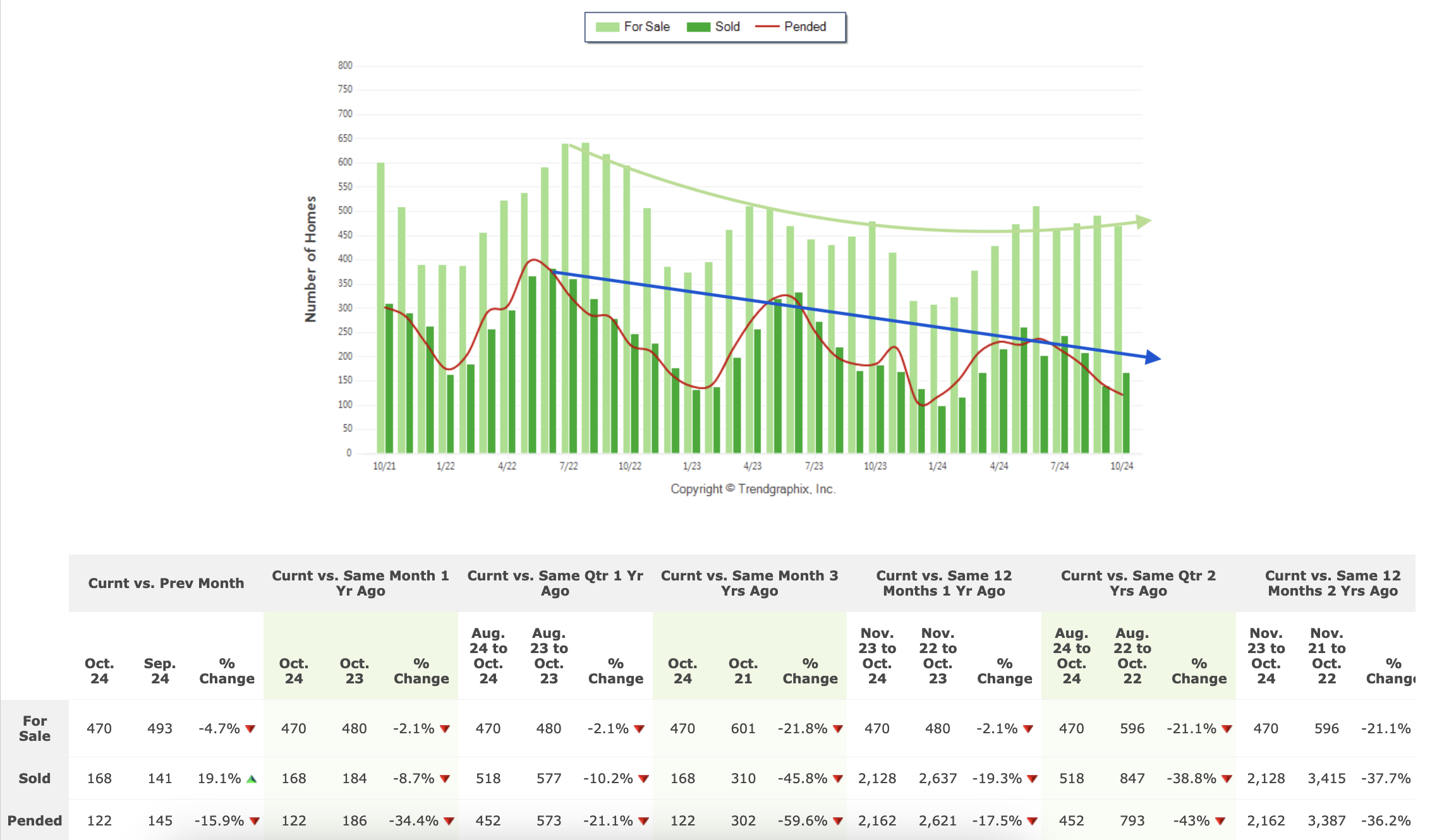Select Curnt vs. Prev Month column header
The width and height of the screenshot is (1437, 840).
pyautogui.click(x=166, y=583)
